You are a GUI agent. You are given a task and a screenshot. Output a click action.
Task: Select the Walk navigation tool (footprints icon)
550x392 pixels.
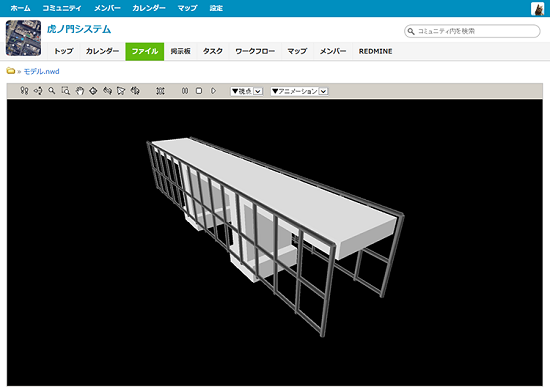pyautogui.click(x=24, y=91)
